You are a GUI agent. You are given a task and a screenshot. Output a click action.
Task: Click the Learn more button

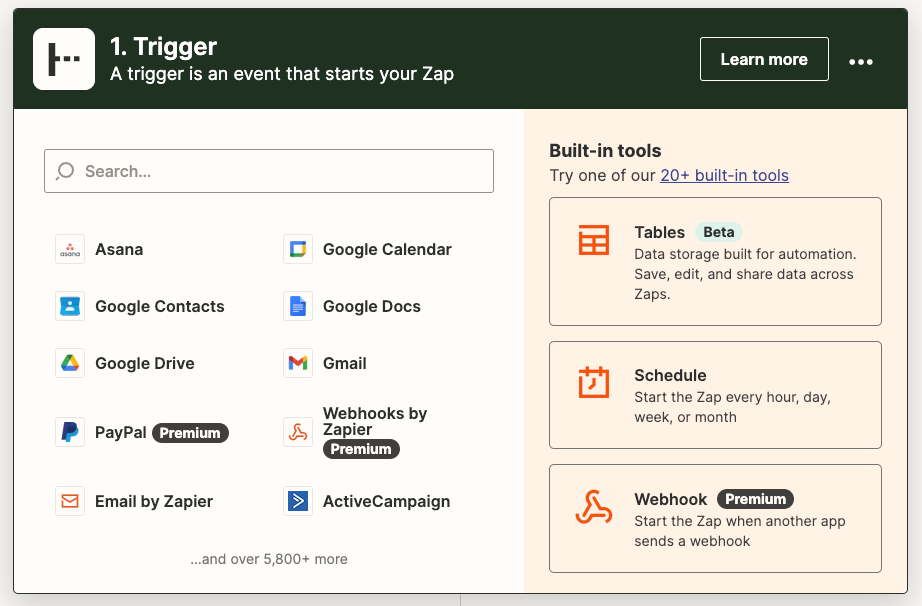coord(764,59)
